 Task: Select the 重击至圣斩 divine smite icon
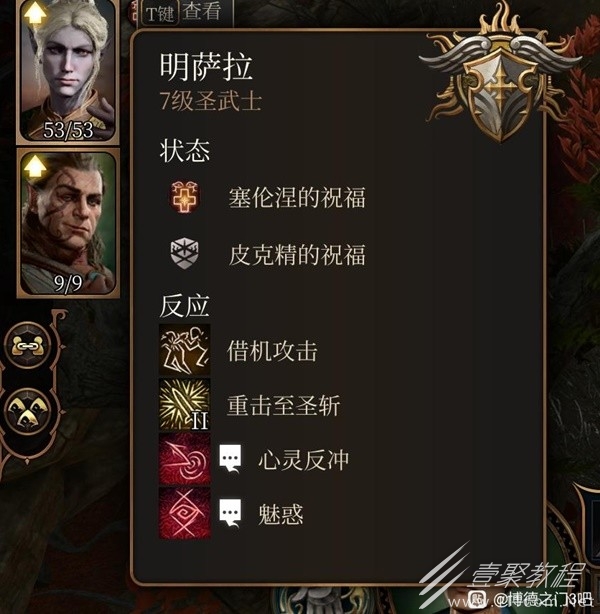(184, 405)
